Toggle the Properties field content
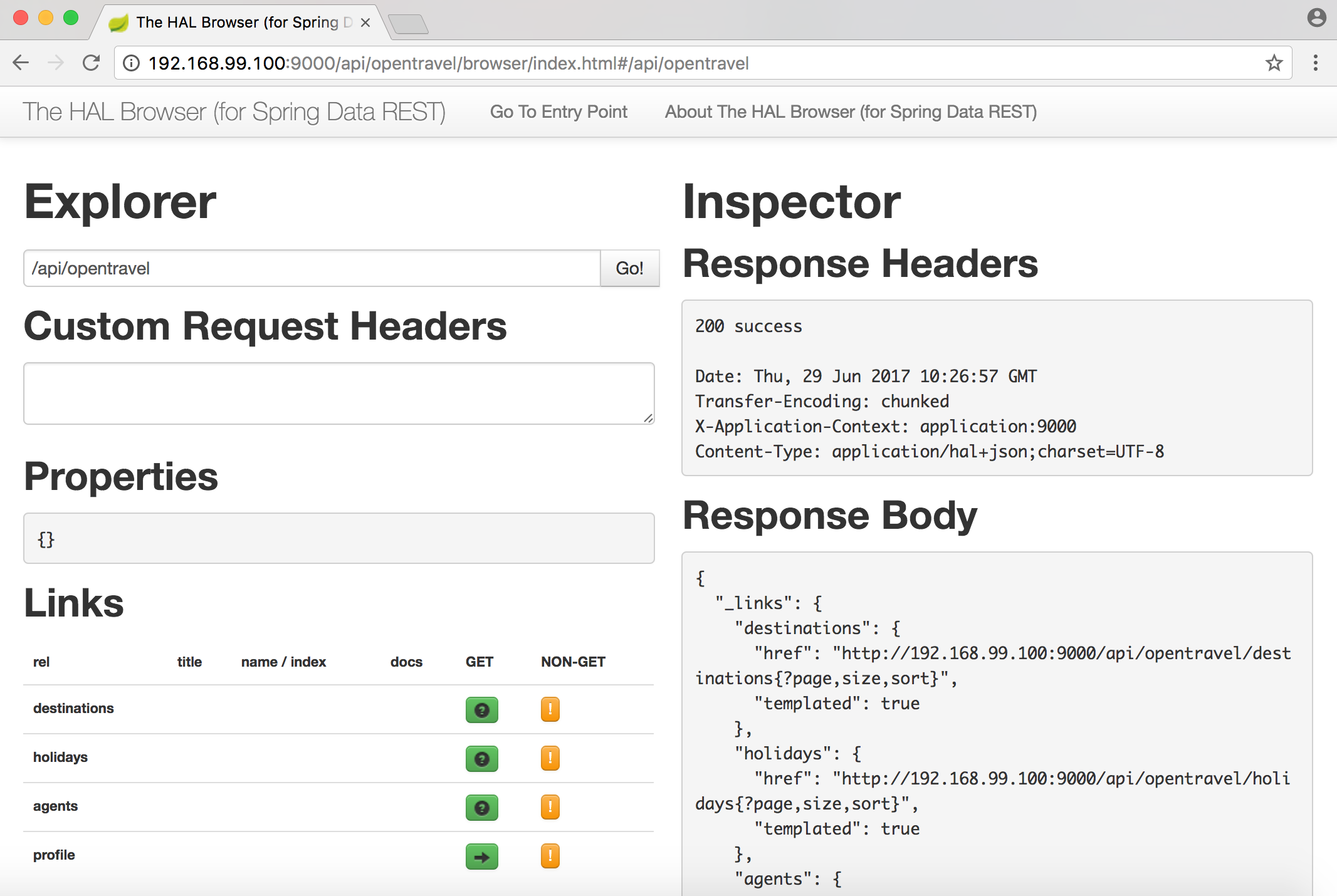Viewport: 1337px width, 896px height. coord(47,540)
